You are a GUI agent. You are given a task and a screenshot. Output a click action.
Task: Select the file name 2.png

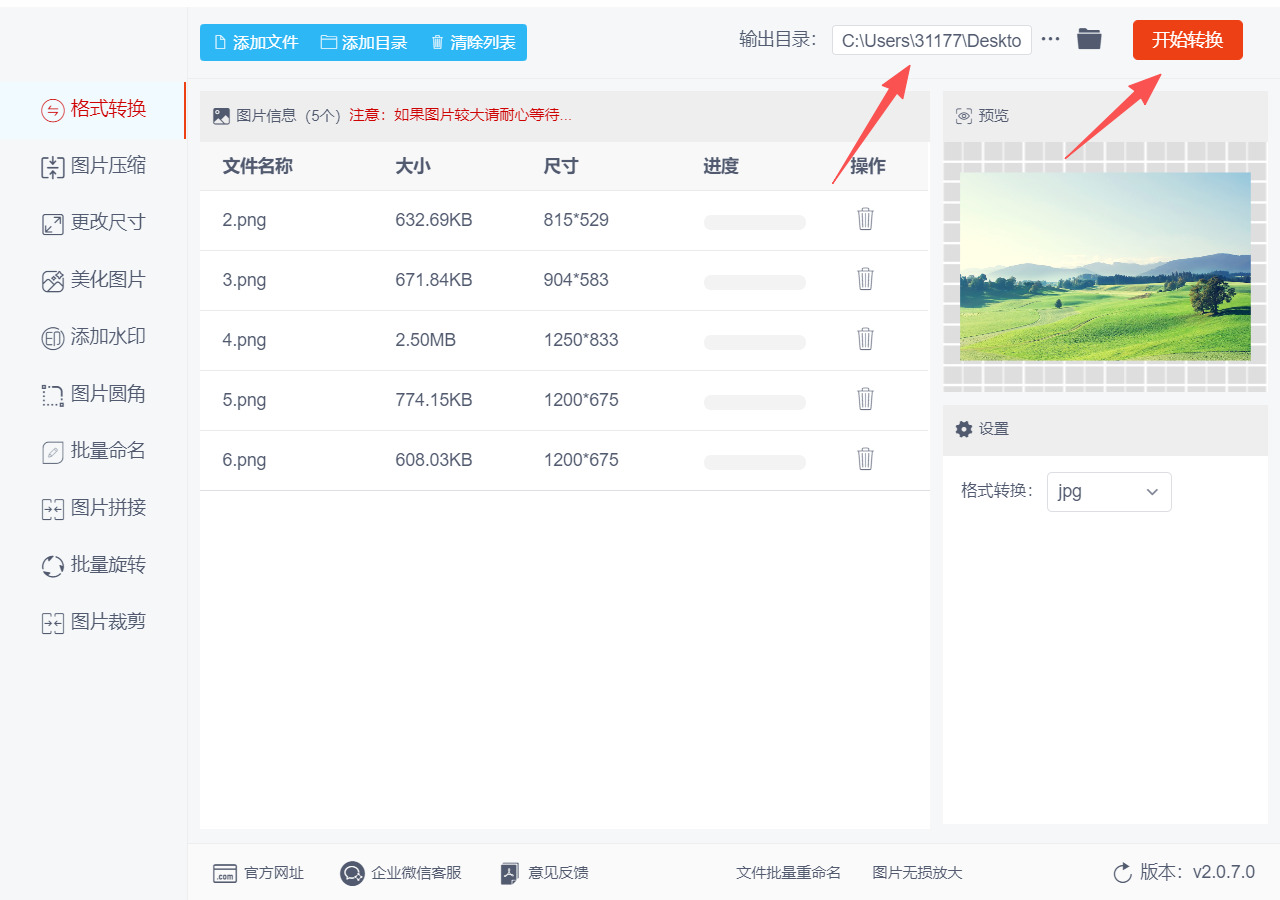pyautogui.click(x=244, y=220)
